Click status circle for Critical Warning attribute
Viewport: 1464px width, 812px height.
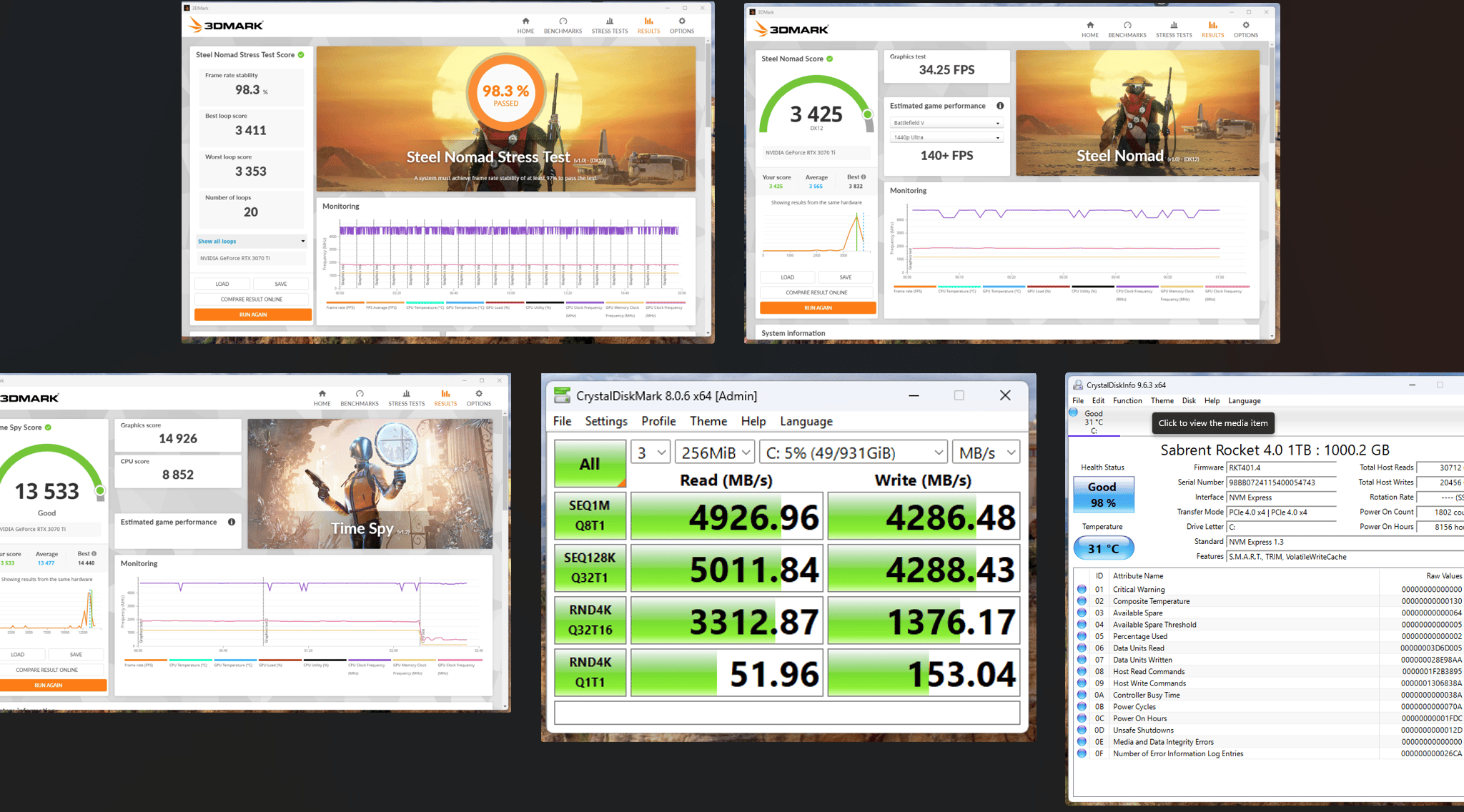[1082, 590]
